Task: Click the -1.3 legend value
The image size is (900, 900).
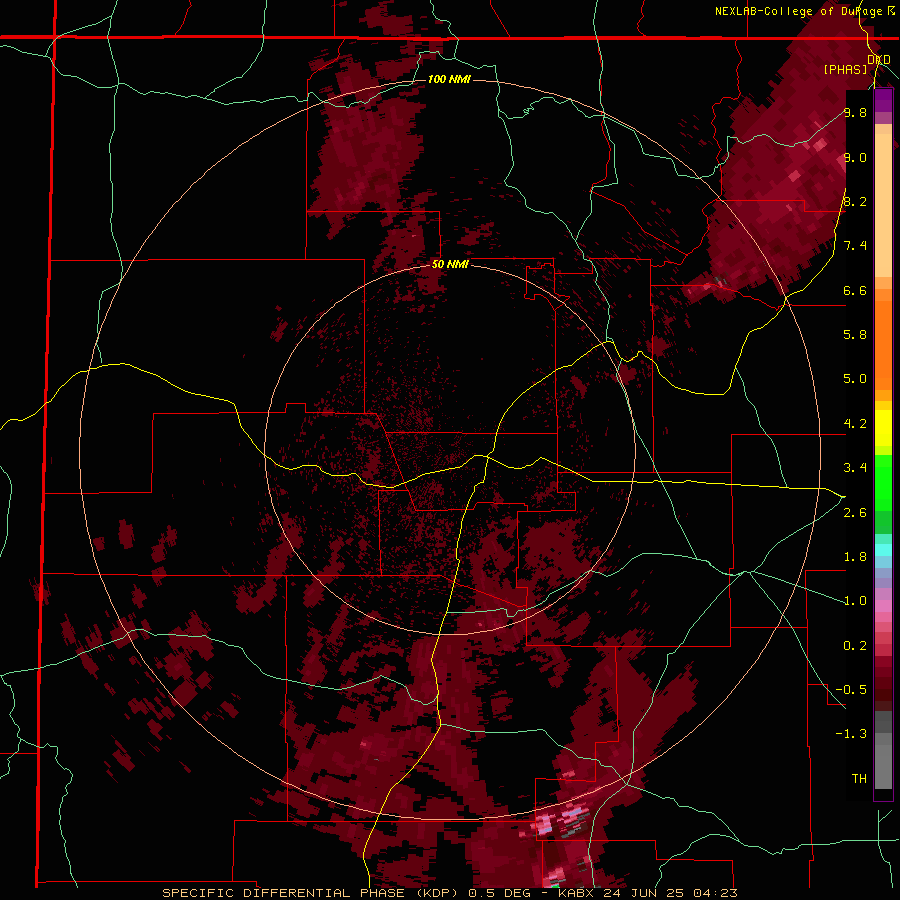Action: [x=851, y=734]
